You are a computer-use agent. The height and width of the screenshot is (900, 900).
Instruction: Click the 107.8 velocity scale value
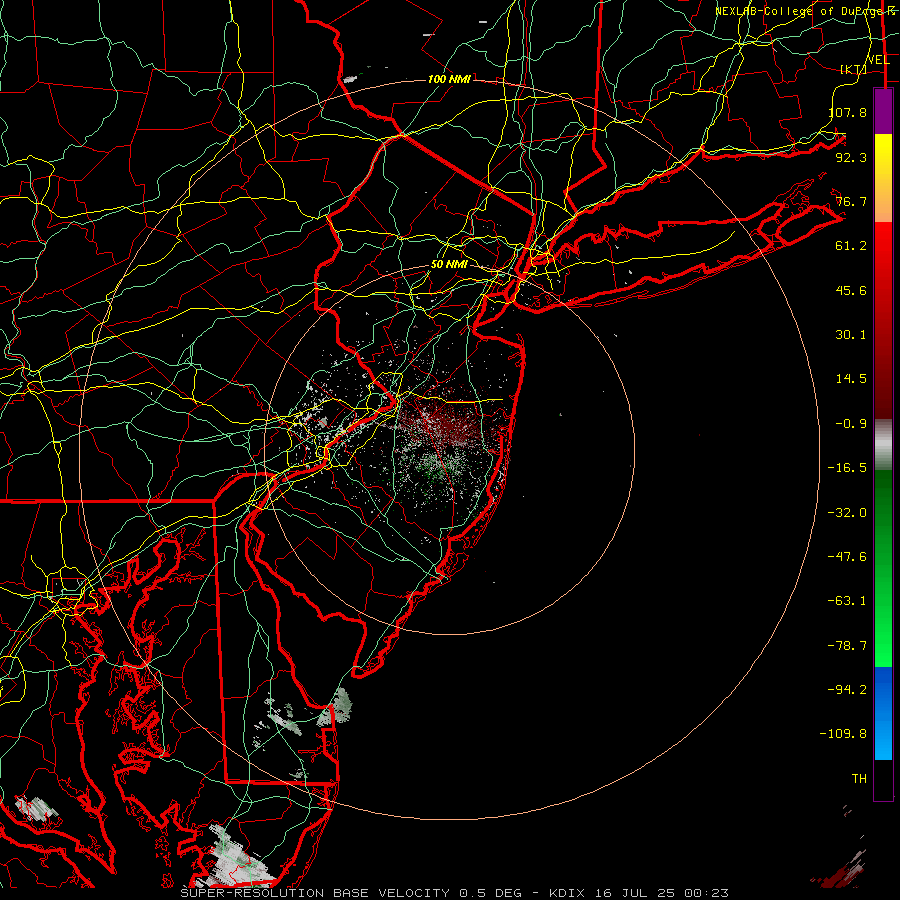pos(847,112)
